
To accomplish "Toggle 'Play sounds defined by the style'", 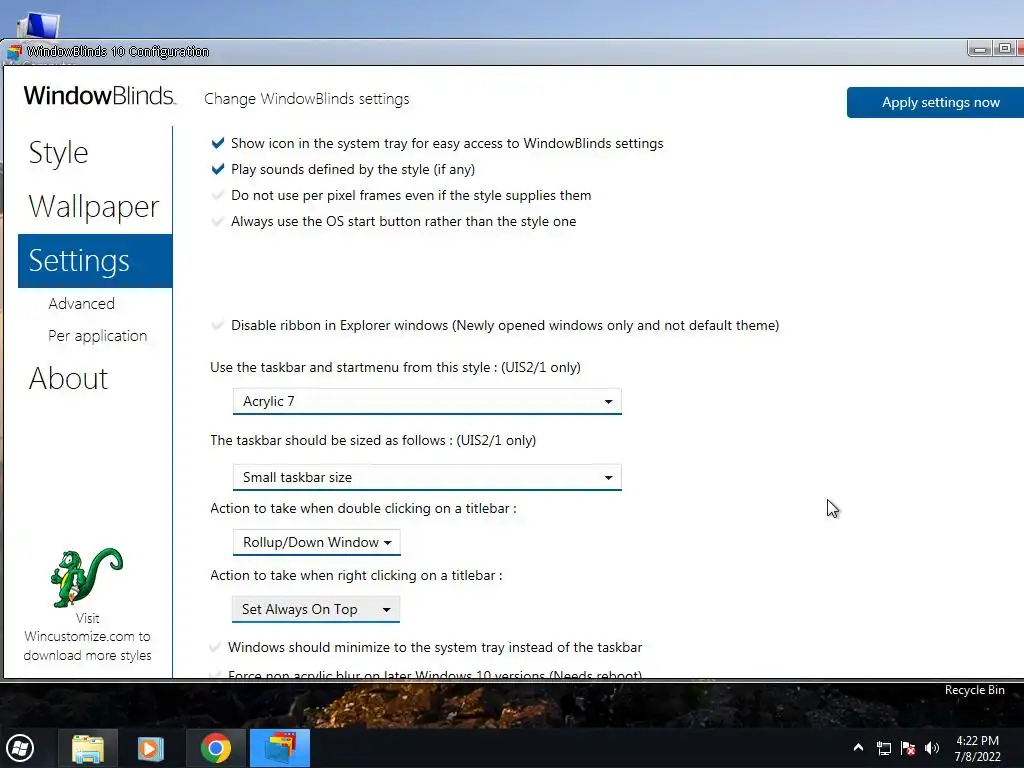I will click(x=218, y=169).
